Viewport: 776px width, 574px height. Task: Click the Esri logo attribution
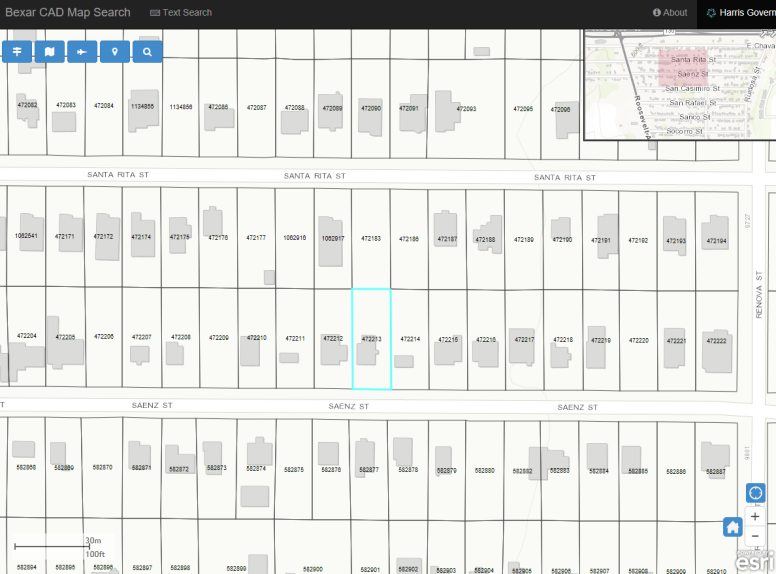[754, 562]
